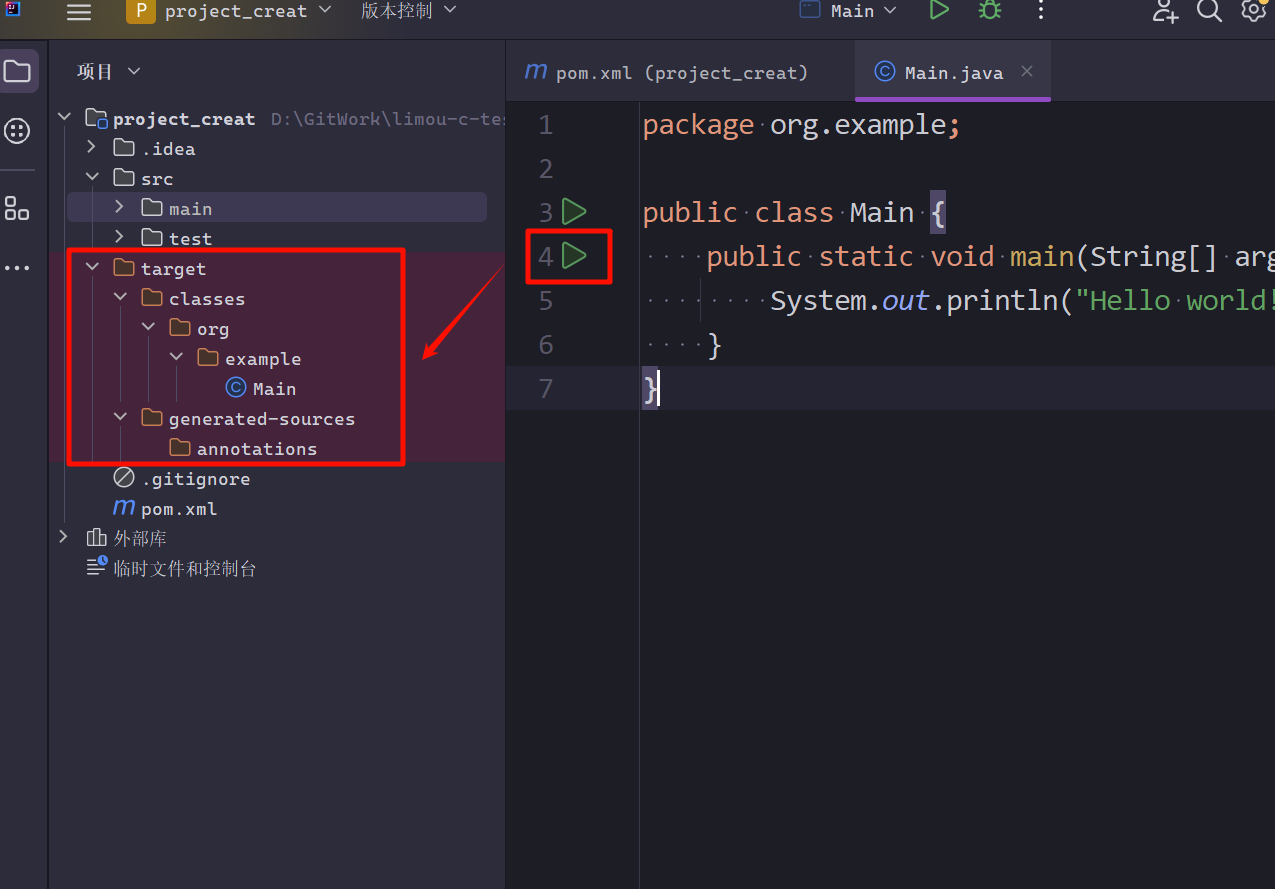Close the Main.java tab
Image resolution: width=1275 pixels, height=889 pixels.
1026,71
